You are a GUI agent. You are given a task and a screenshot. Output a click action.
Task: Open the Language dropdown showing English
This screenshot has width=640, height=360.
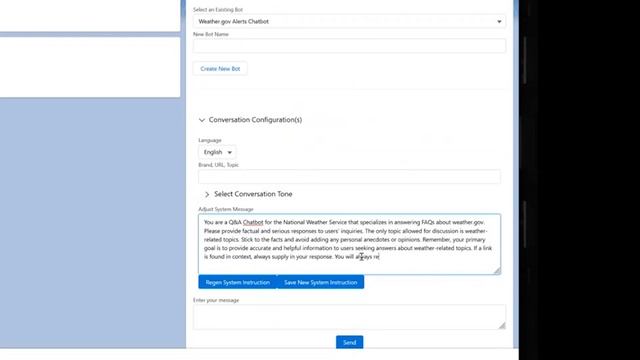tap(217, 152)
